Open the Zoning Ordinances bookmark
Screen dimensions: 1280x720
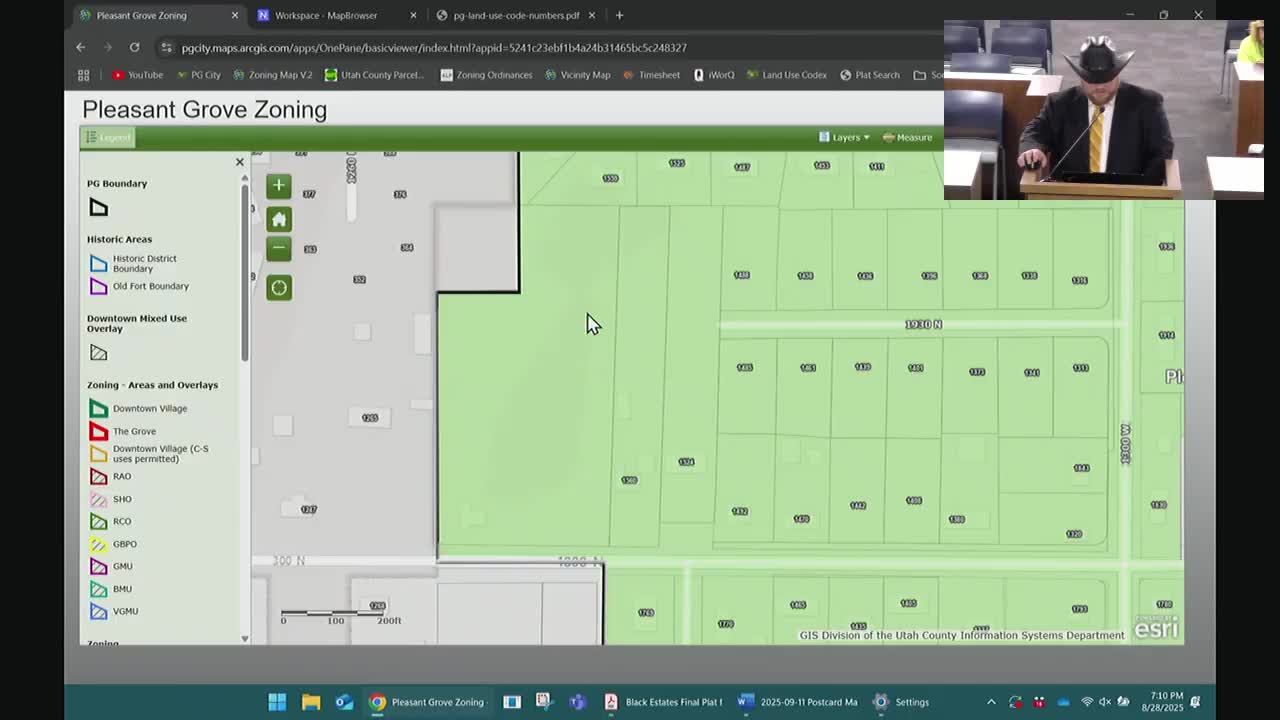[x=486, y=75]
